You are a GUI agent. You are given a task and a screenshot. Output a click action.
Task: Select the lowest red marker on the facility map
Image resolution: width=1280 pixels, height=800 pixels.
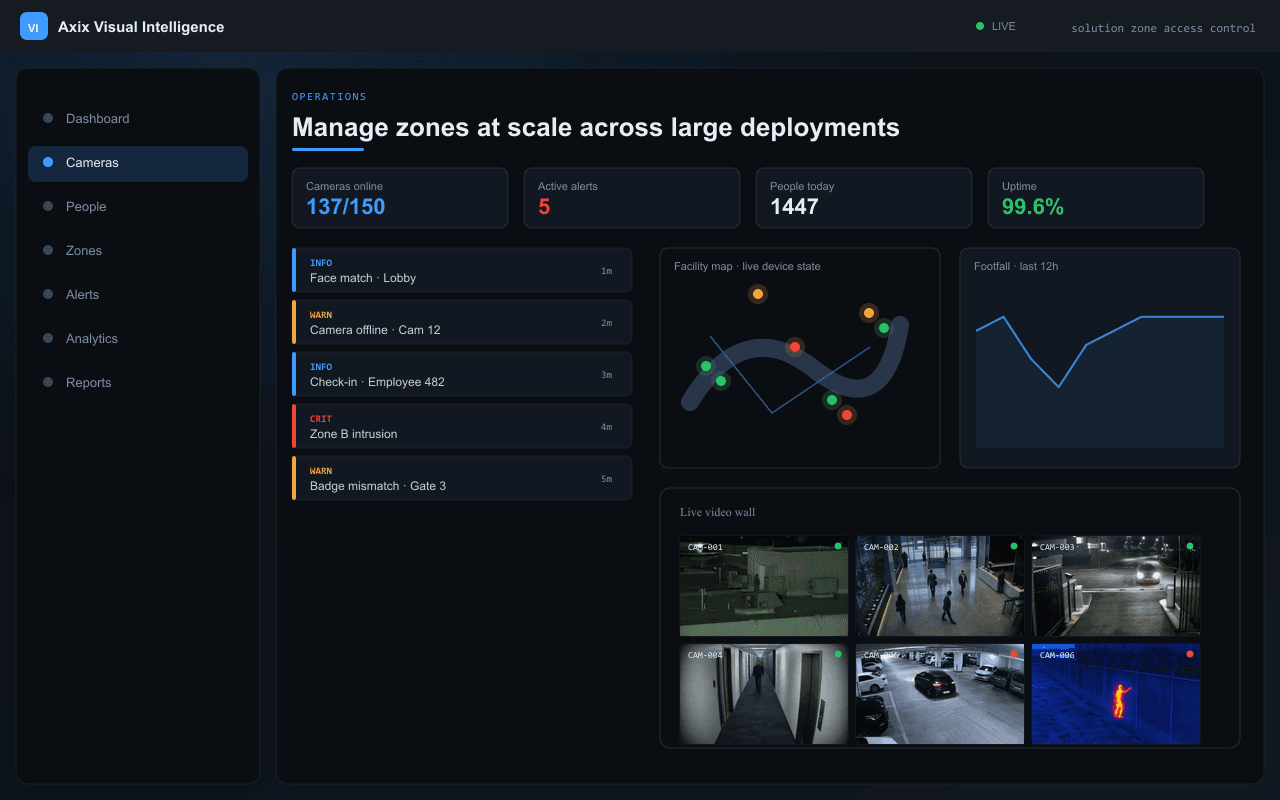click(x=847, y=415)
